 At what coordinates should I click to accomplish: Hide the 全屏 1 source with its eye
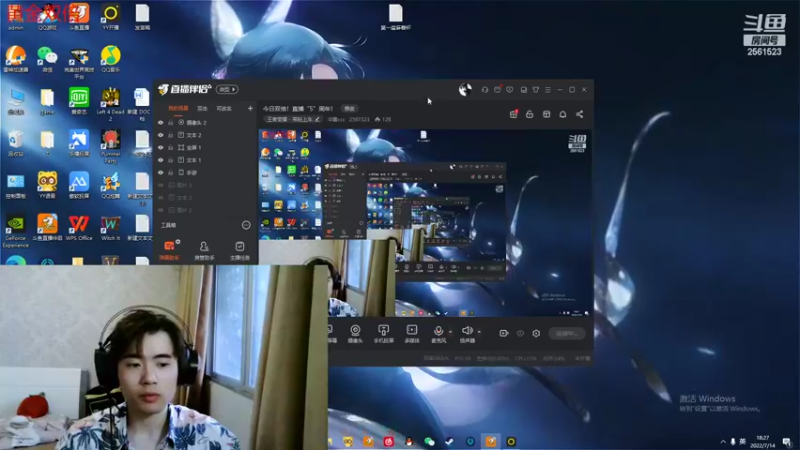[x=161, y=147]
